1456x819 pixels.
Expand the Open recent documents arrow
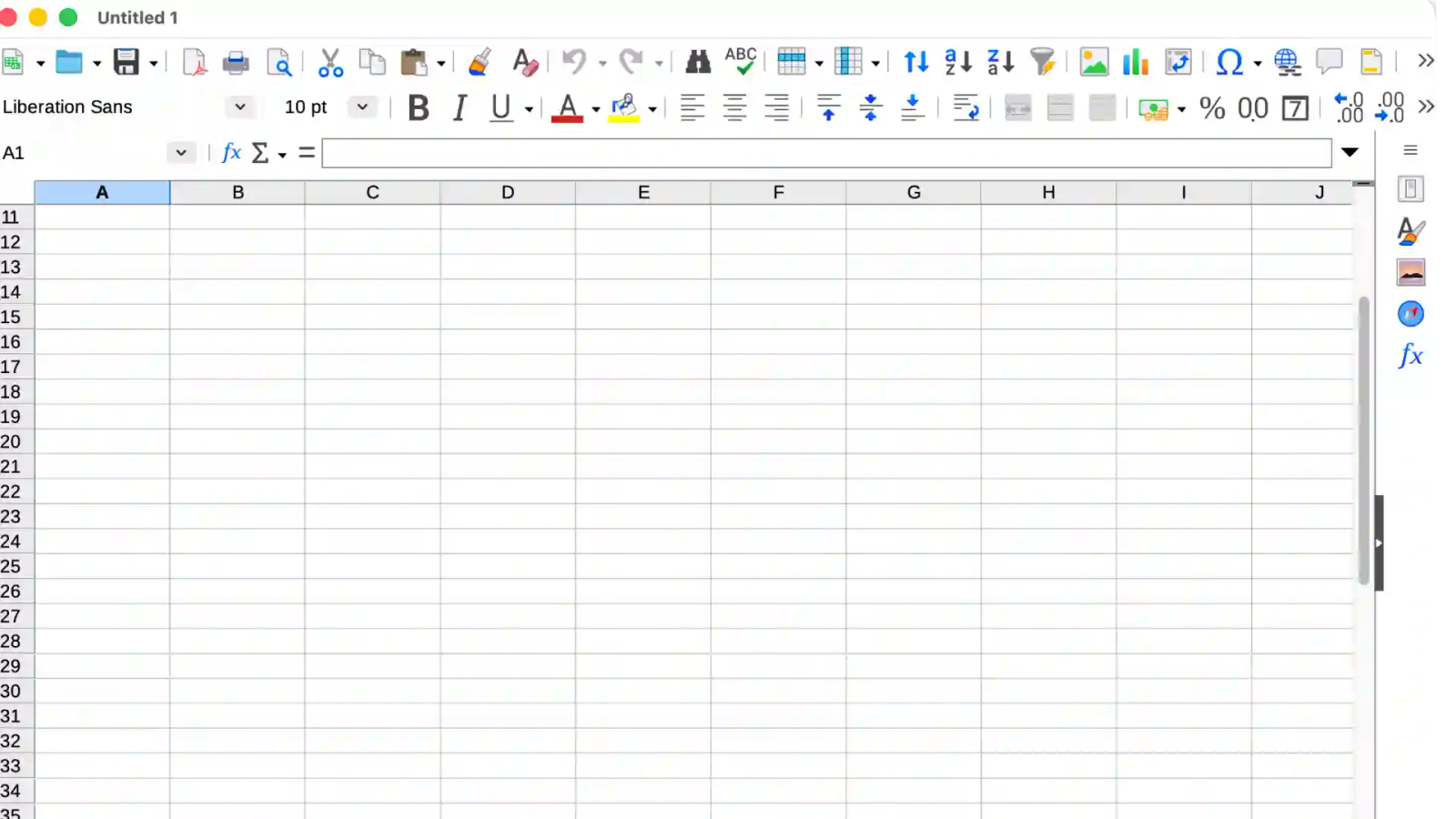pos(96,64)
